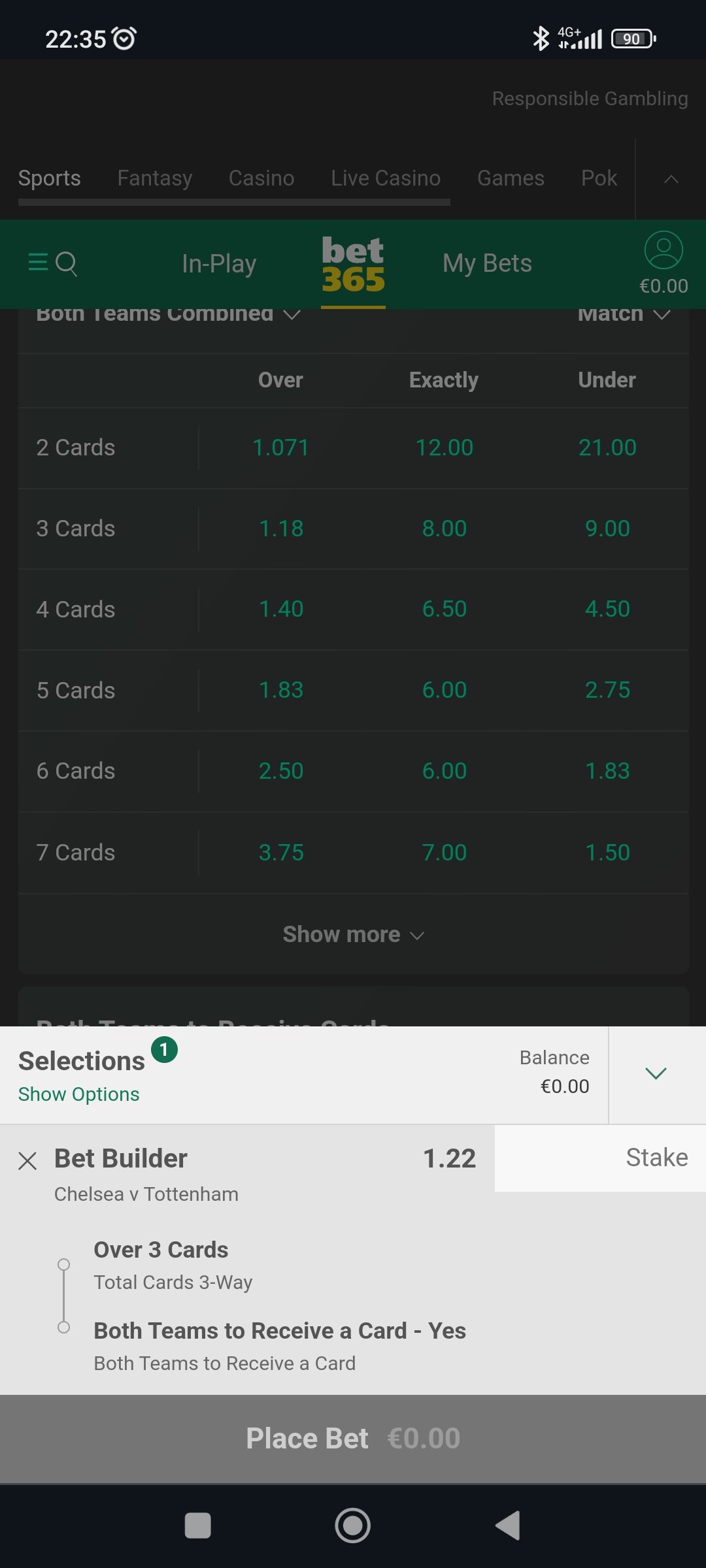Open the In-Play section
This screenshot has width=706, height=1568.
[x=219, y=264]
